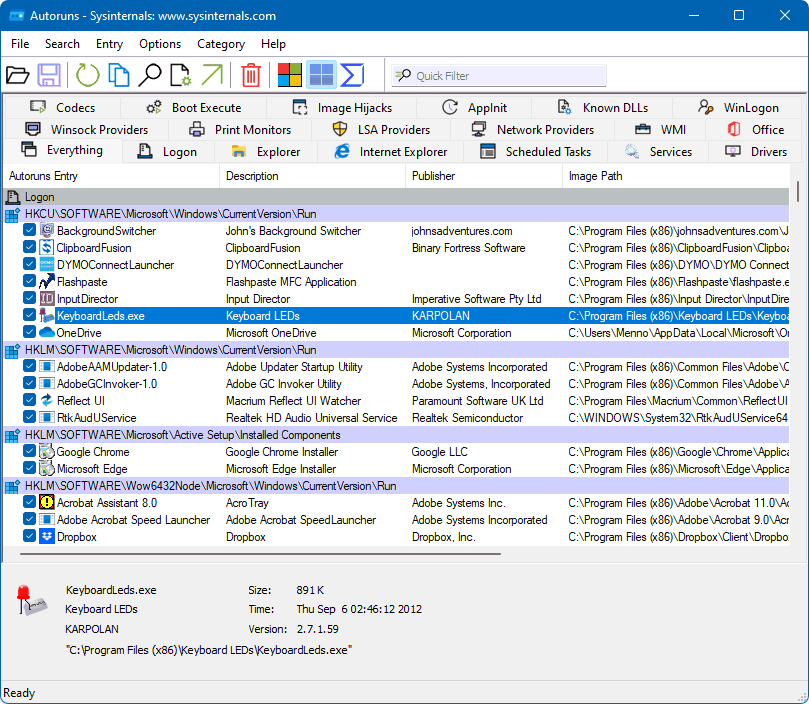Screen dimensions: 809x704
Task: Click the vertical scrollbar thumb of the list
Action: click(x=798, y=191)
